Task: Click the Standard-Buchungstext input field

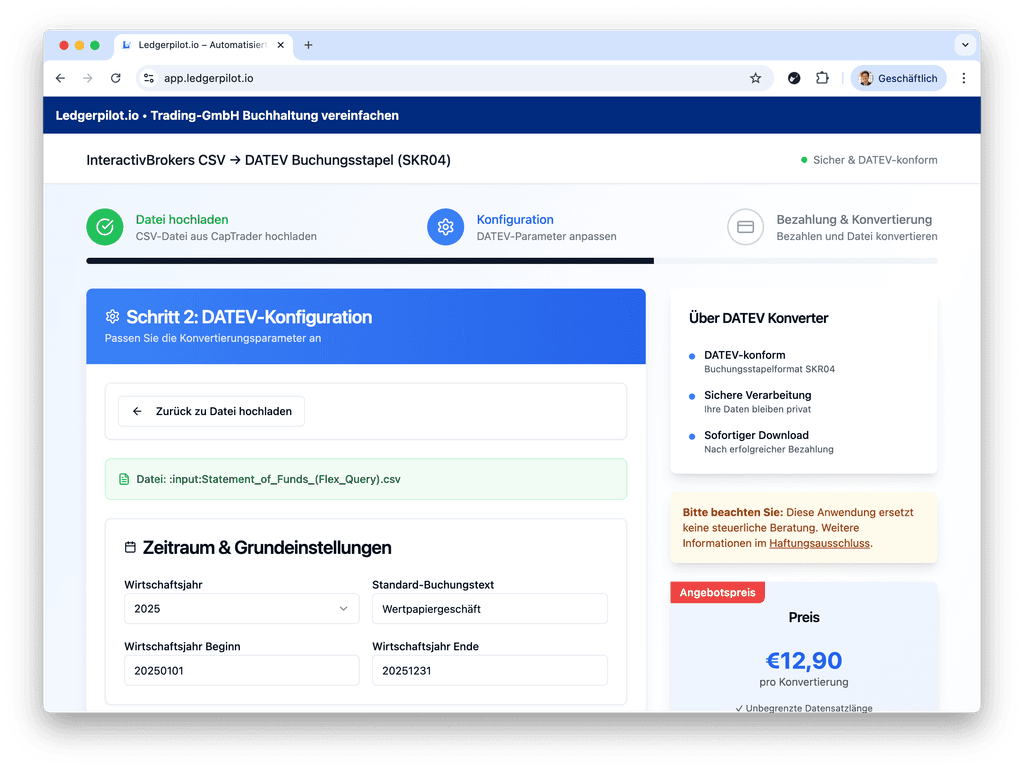Action: coord(489,608)
